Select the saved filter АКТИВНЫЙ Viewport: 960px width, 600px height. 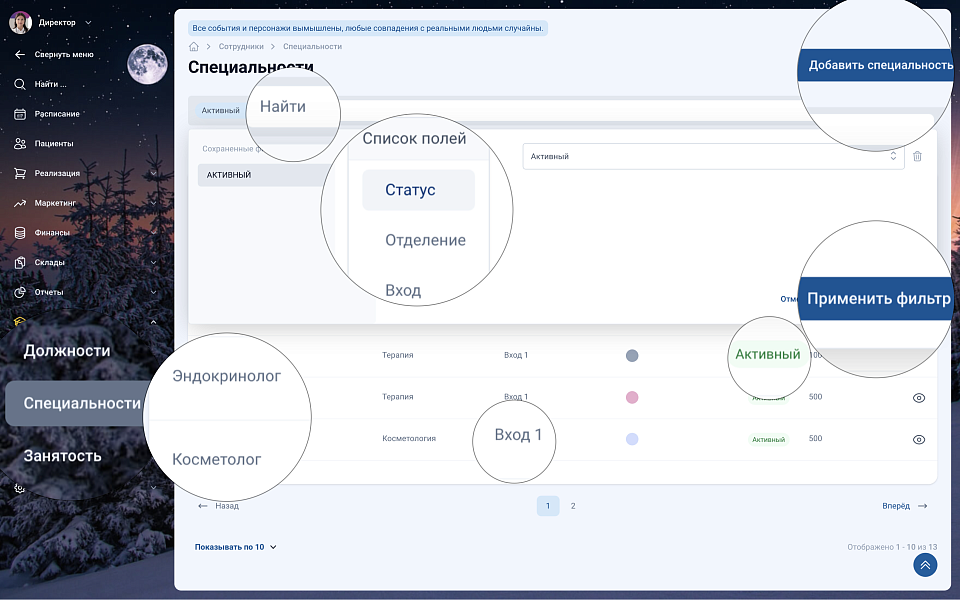(260, 175)
